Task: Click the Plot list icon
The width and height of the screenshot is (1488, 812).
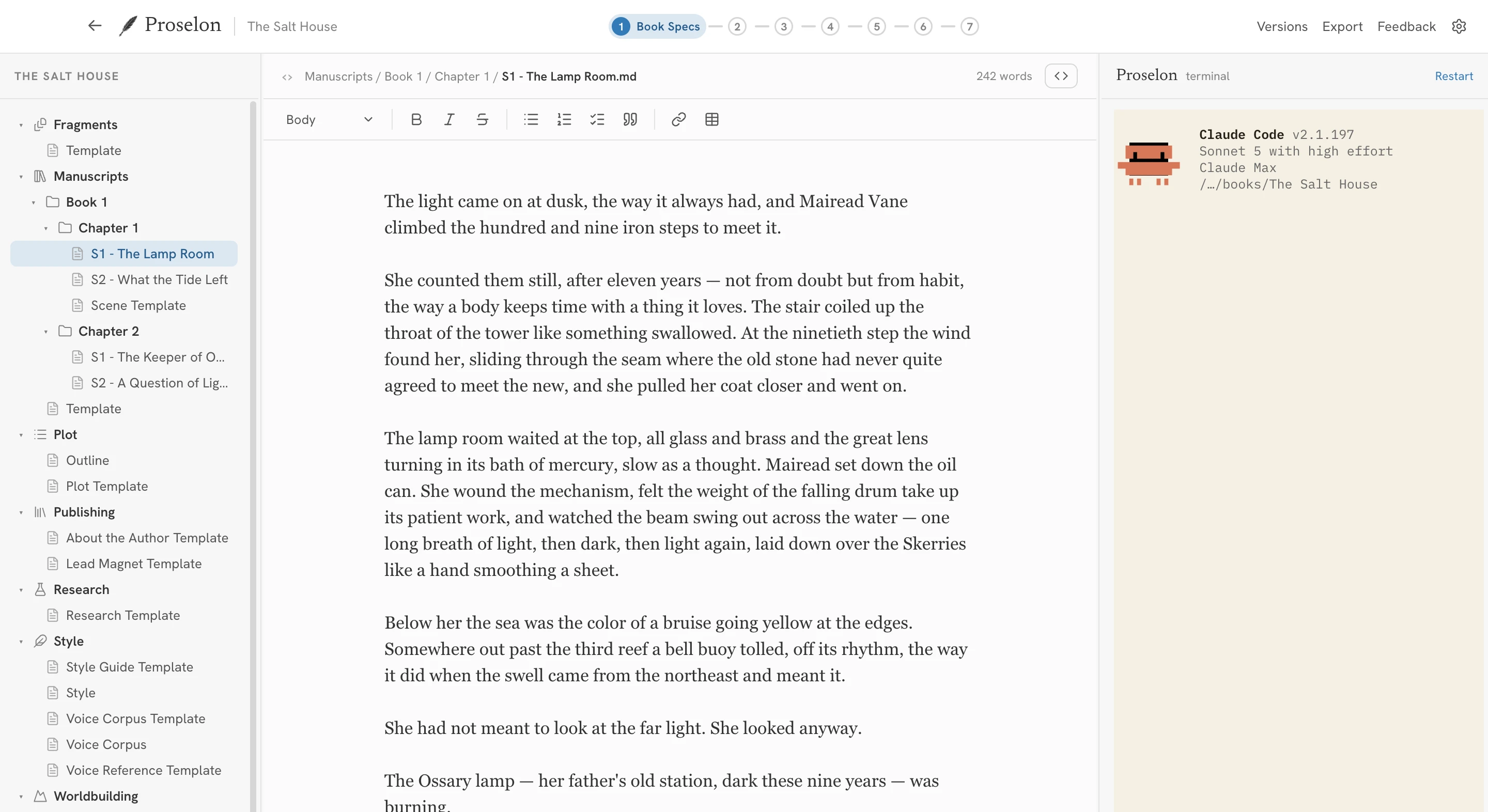Action: tap(40, 434)
